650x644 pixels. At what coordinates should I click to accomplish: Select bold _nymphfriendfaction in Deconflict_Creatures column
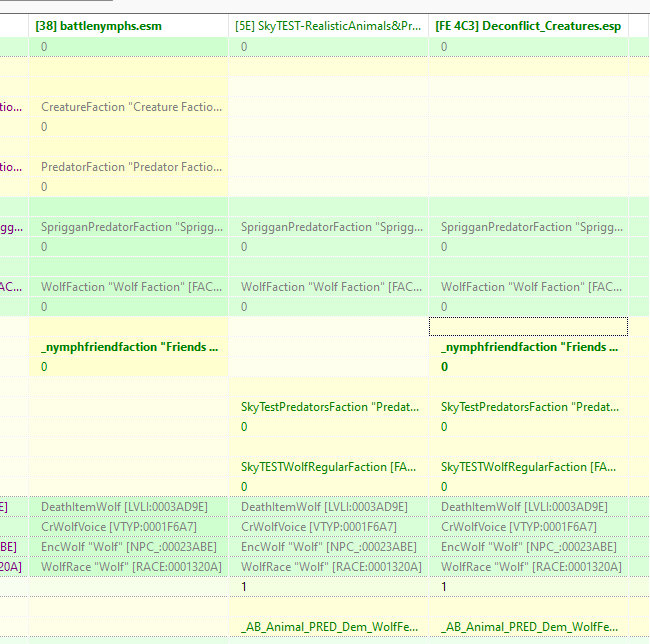tap(529, 347)
